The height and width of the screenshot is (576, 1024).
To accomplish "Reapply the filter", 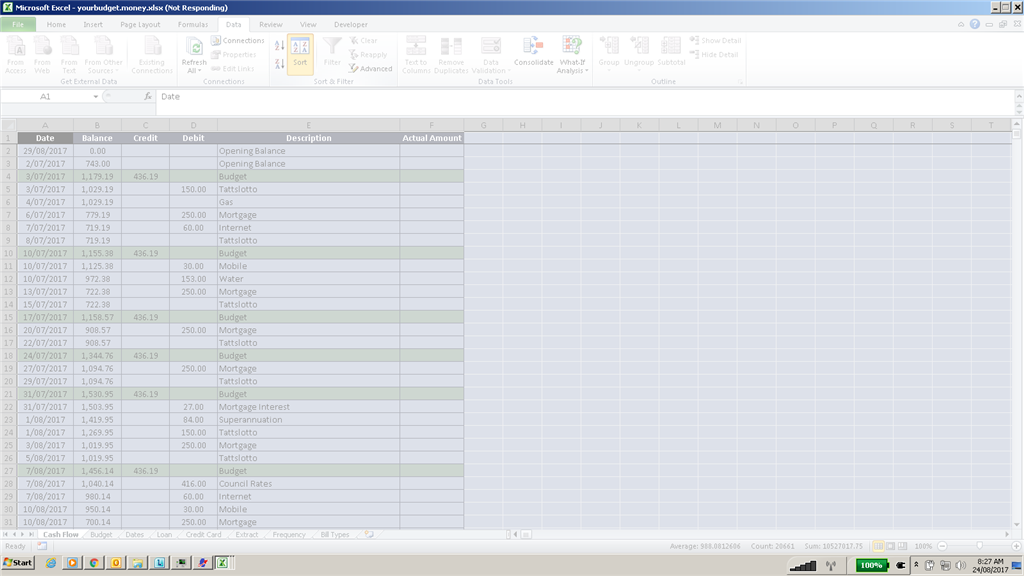I will pos(368,55).
